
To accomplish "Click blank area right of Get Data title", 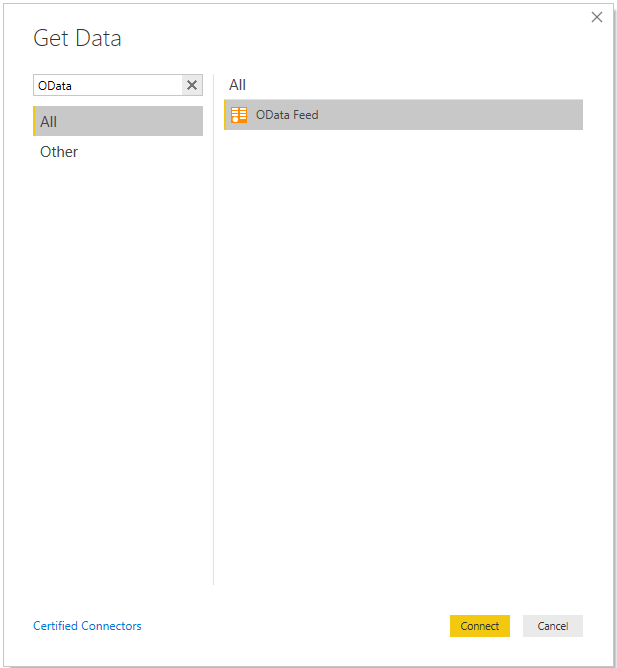I will click(x=350, y=39).
